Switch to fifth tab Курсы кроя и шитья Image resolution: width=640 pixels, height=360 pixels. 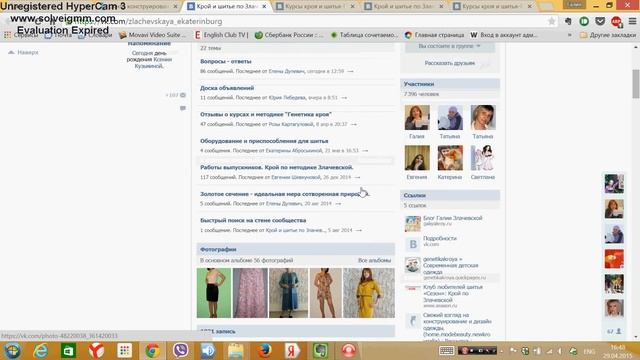[x=493, y=7]
